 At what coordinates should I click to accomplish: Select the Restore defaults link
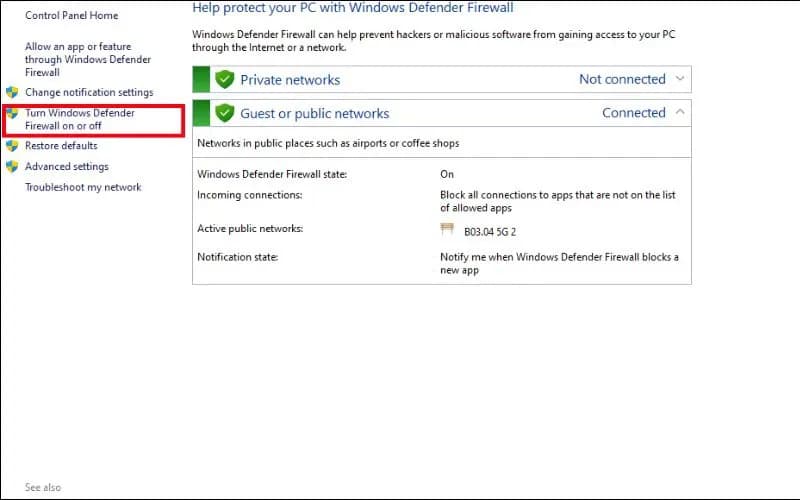tap(61, 146)
